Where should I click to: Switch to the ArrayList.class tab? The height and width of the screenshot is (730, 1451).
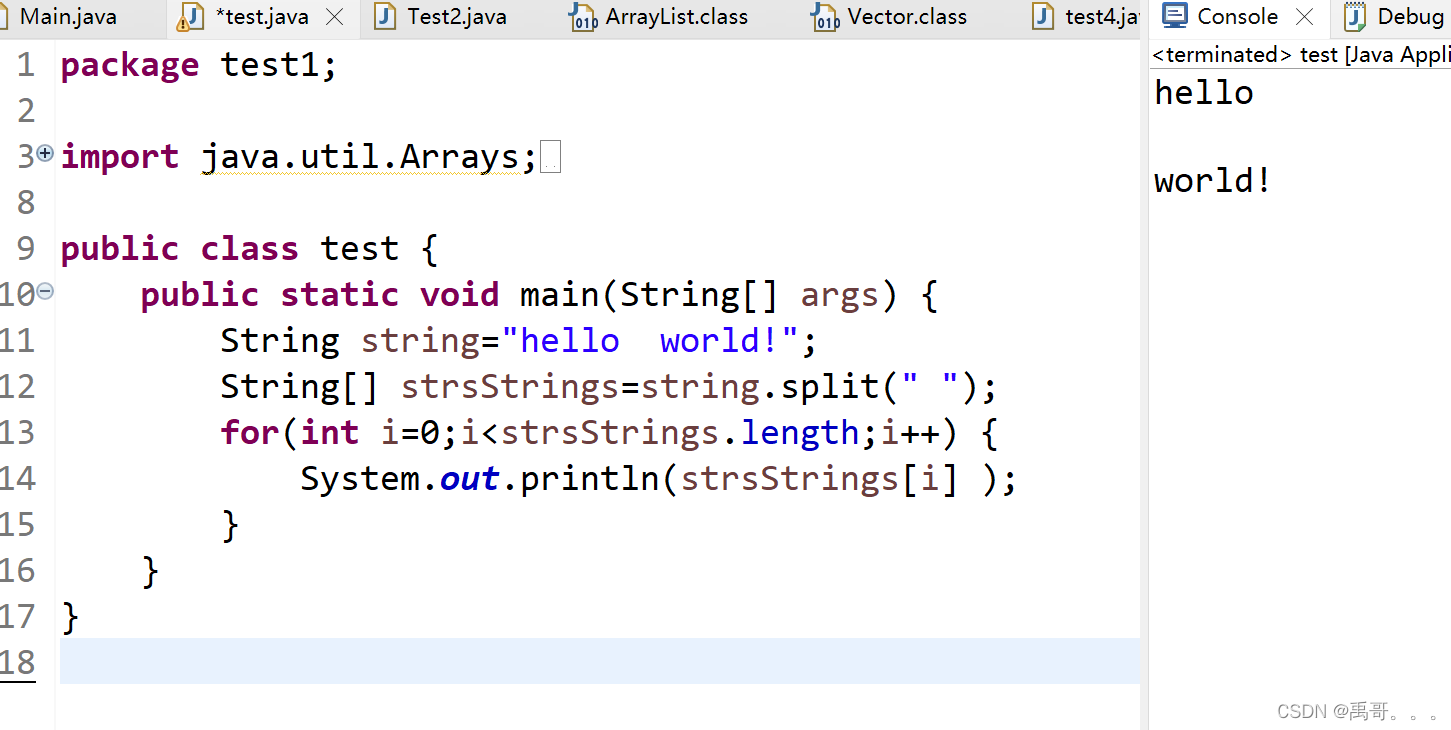[x=677, y=17]
